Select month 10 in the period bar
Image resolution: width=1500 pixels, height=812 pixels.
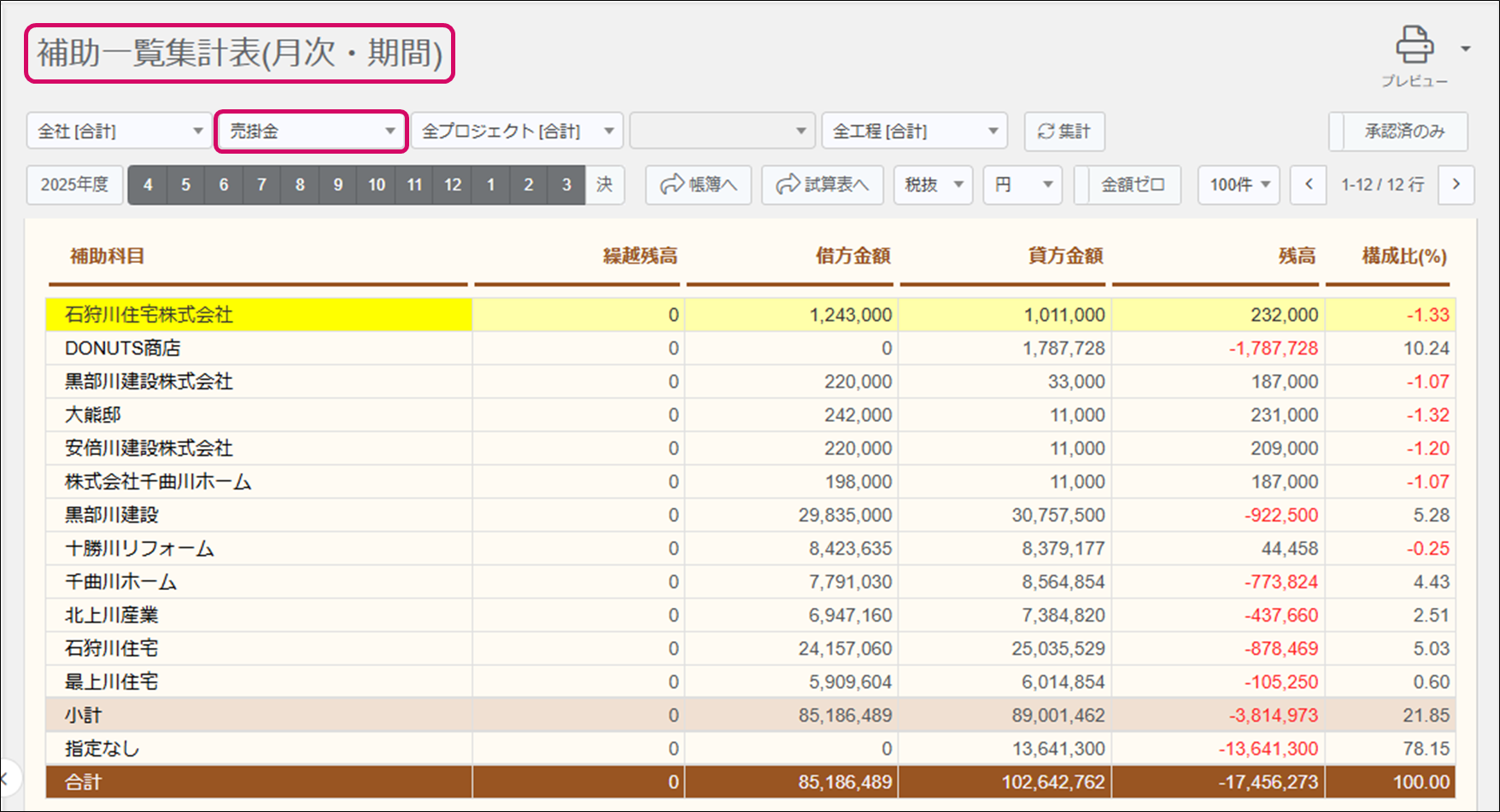(377, 184)
